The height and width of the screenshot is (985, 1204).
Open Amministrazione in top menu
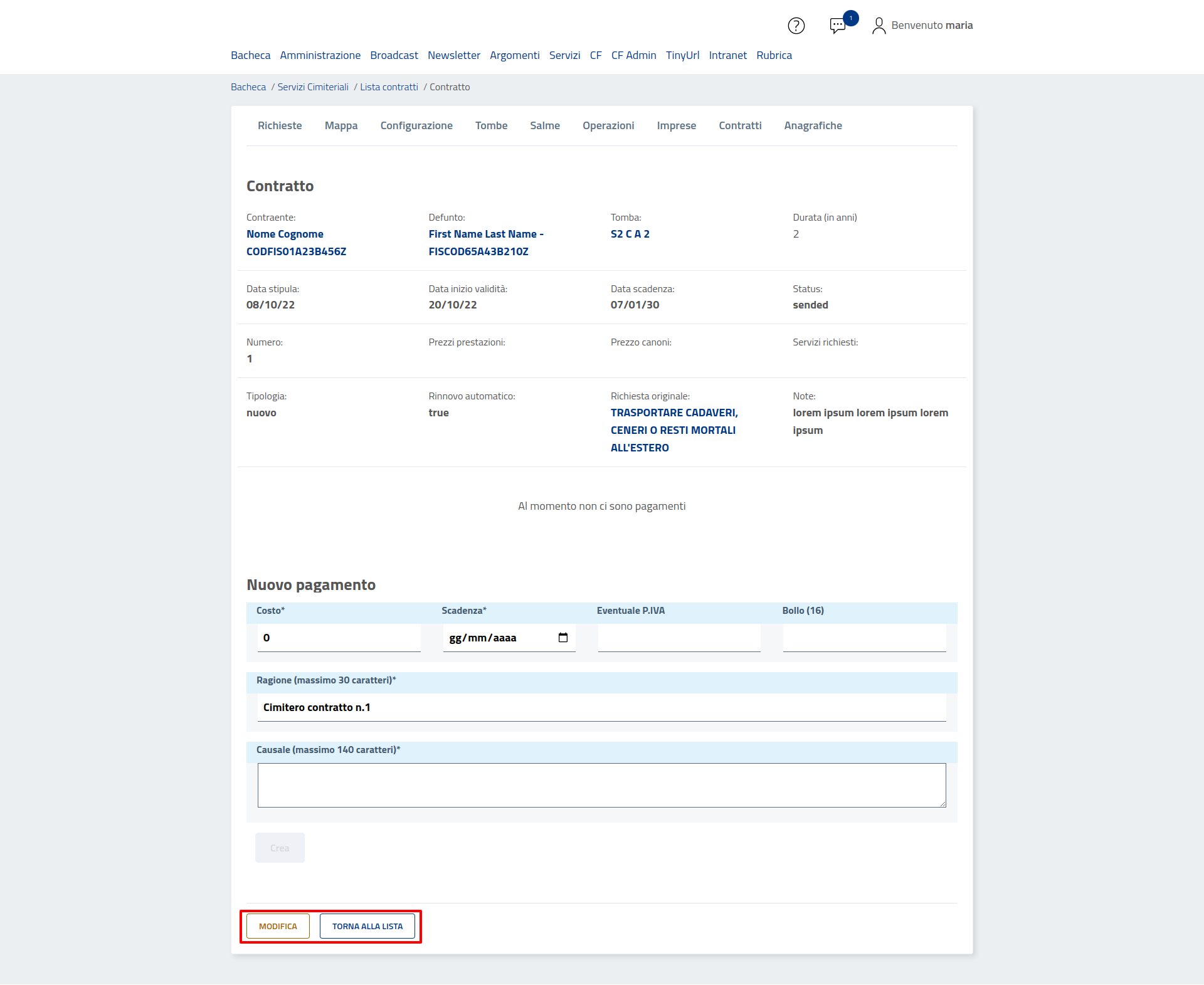[320, 55]
